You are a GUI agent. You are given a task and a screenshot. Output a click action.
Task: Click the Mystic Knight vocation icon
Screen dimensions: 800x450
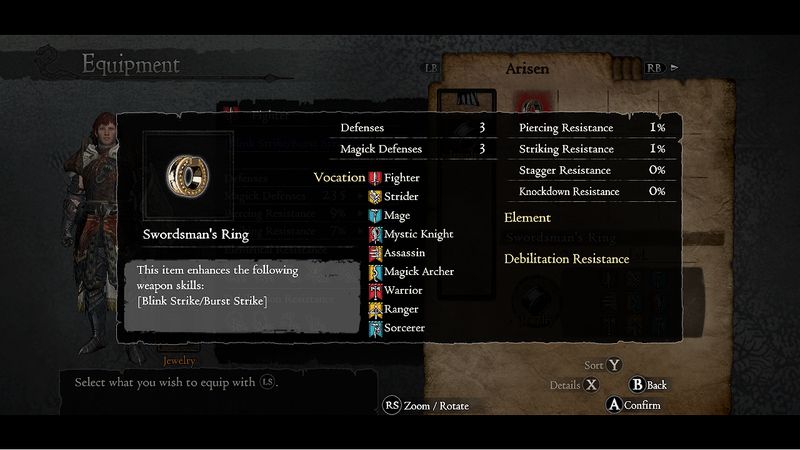(x=375, y=234)
